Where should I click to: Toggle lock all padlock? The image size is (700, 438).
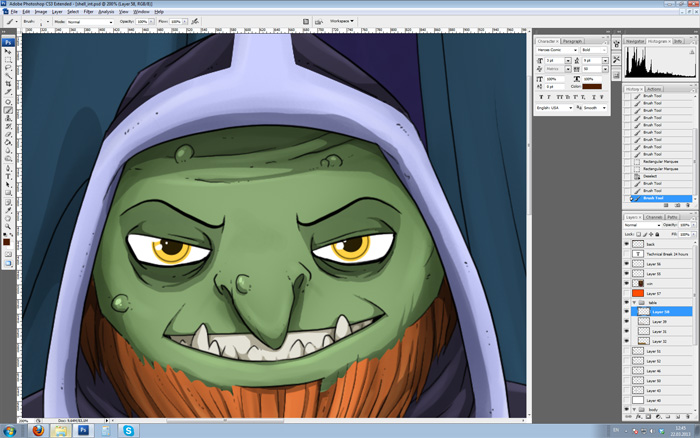[657, 234]
